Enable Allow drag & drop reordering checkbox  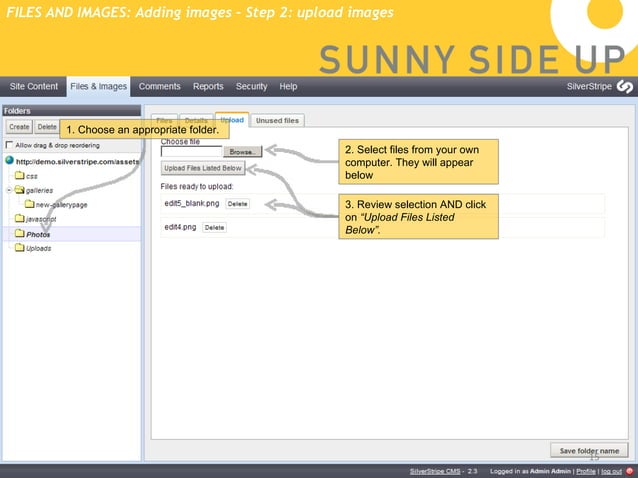click(9, 145)
